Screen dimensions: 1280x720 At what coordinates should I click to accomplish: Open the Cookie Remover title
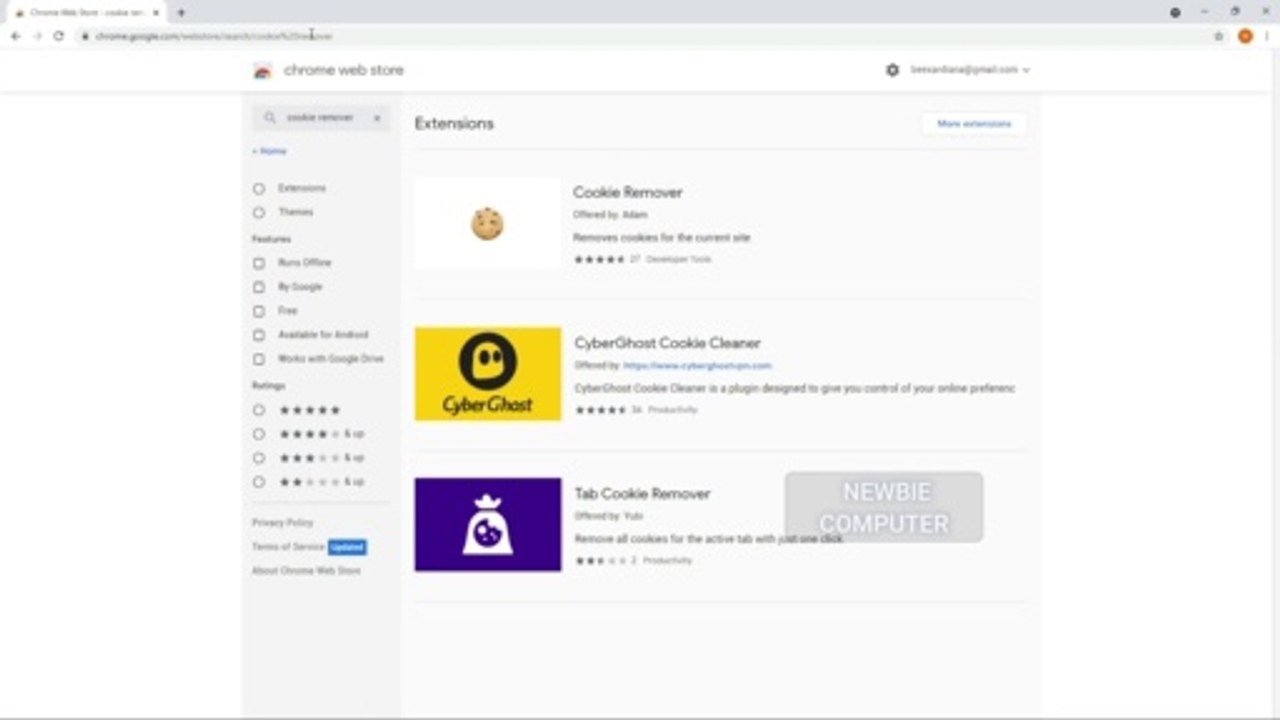[x=627, y=192]
